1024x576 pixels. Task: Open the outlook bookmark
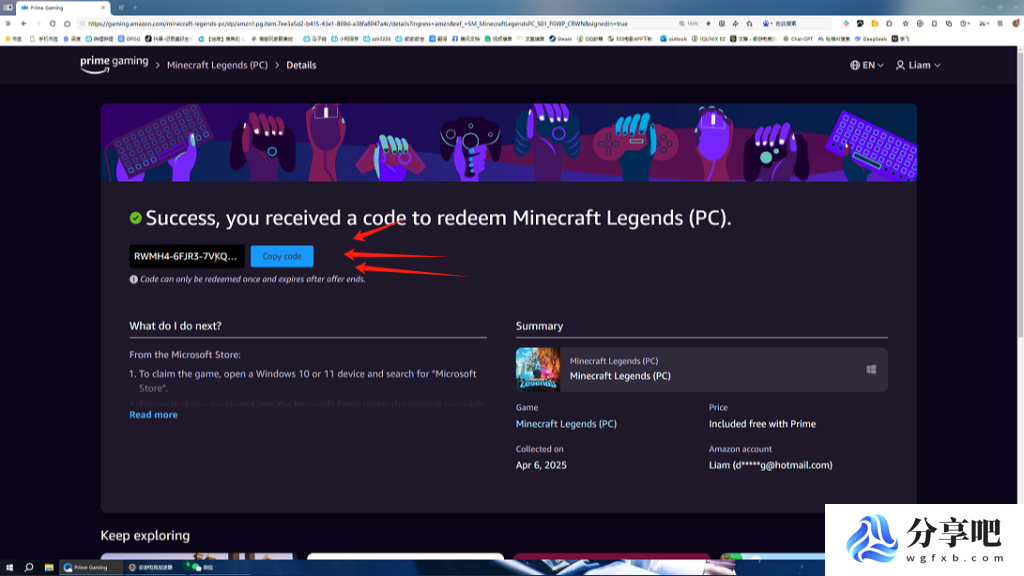click(673, 39)
